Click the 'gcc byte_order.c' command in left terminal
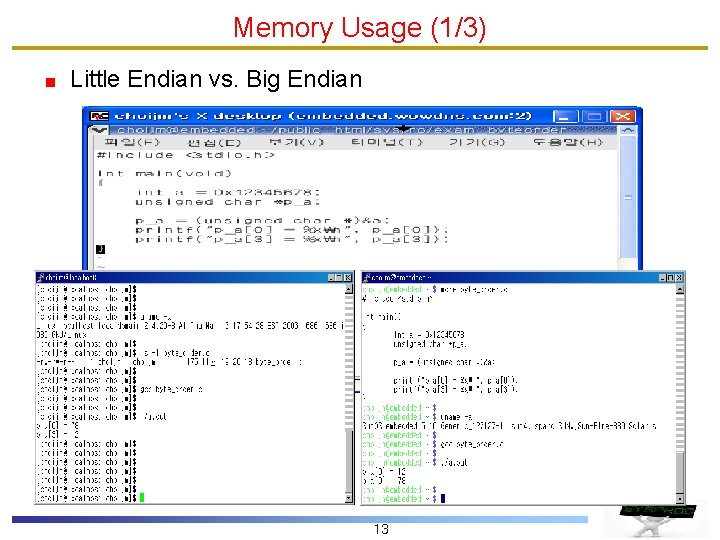Screen dimensions: 720x540 click(x=171, y=389)
